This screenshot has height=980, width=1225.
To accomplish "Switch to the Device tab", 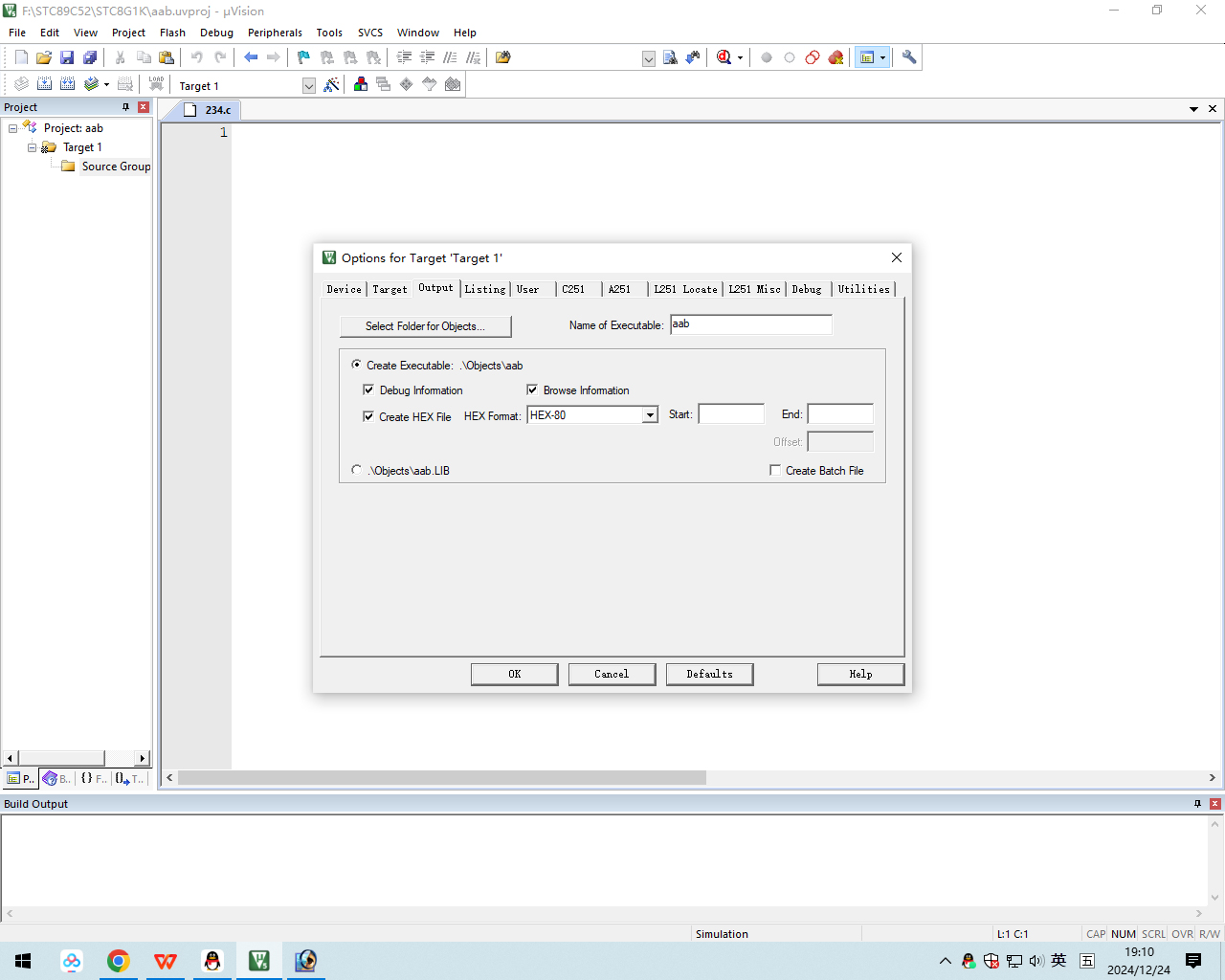I will coord(345,289).
